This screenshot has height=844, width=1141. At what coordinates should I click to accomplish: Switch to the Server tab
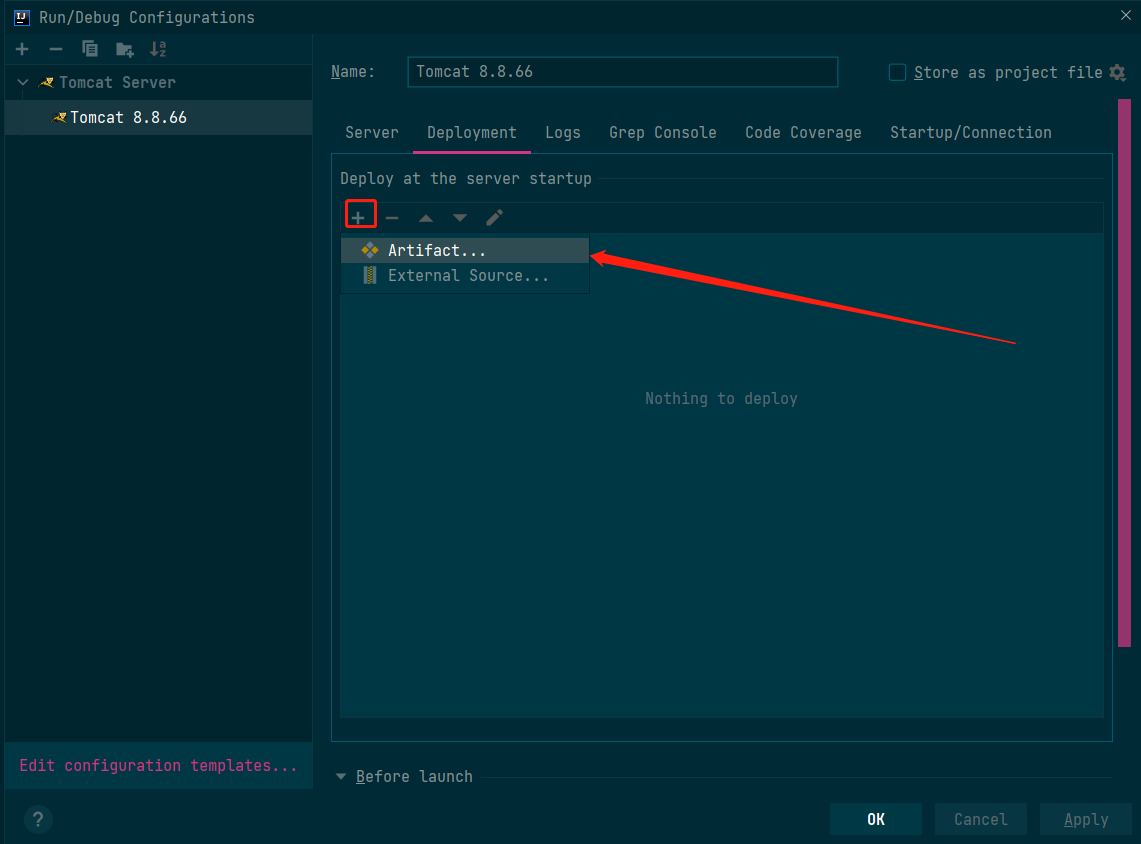click(372, 132)
